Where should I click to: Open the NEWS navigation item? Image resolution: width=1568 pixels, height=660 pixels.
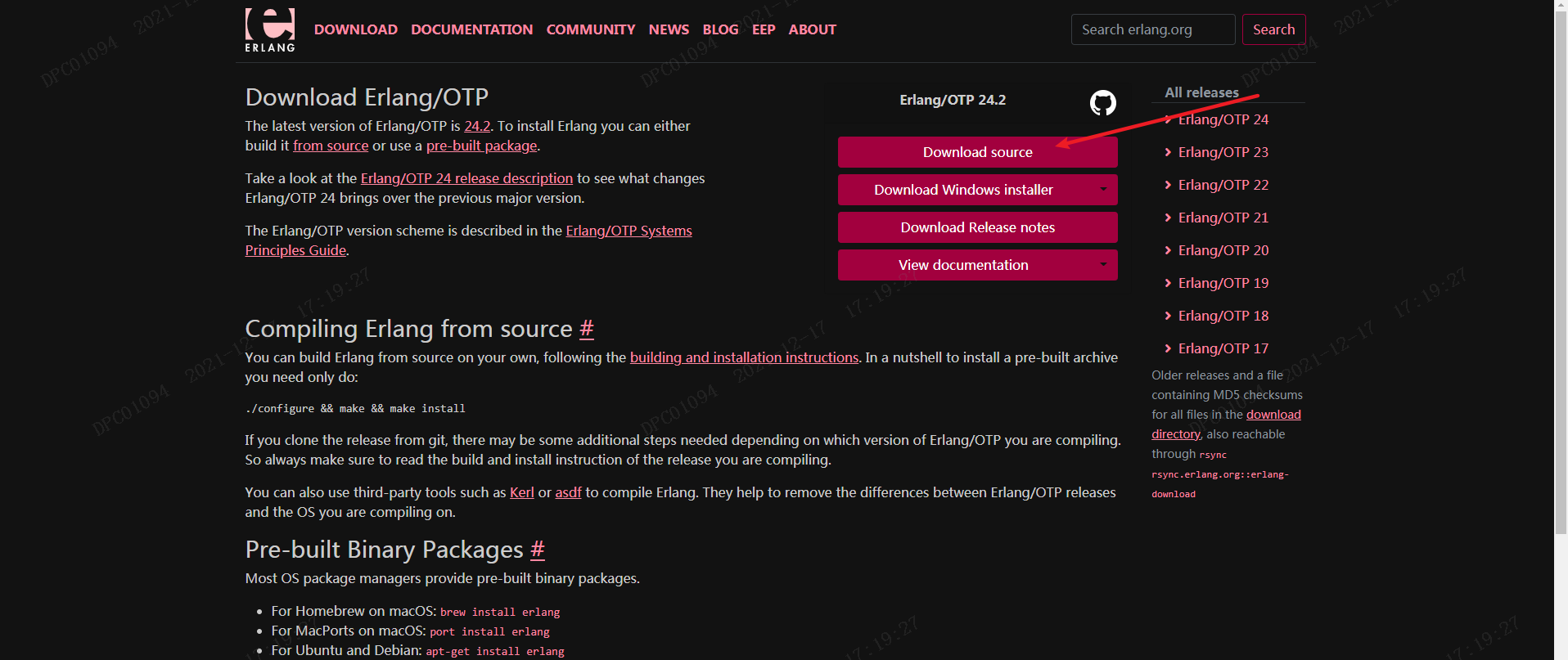669,29
